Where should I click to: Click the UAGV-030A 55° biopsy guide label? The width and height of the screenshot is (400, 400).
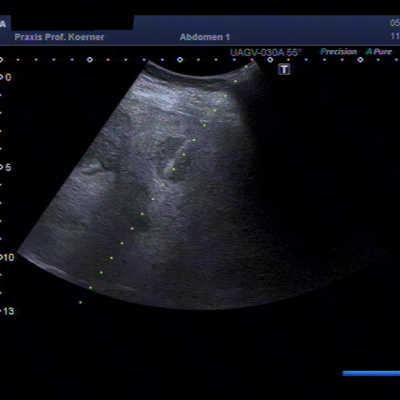pyautogui.click(x=266, y=53)
